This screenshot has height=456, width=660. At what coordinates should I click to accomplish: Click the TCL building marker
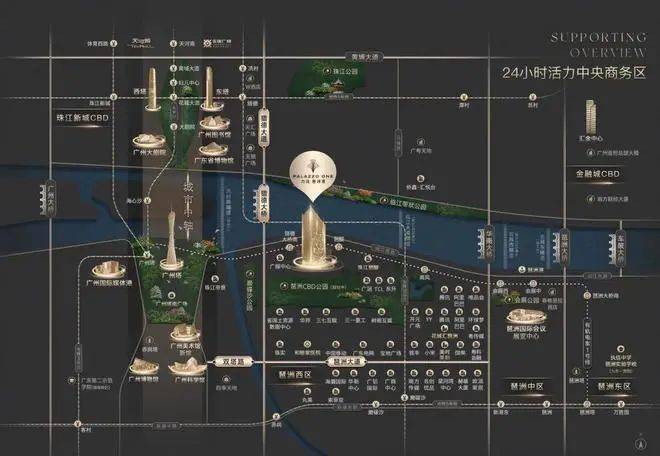[x=378, y=281]
